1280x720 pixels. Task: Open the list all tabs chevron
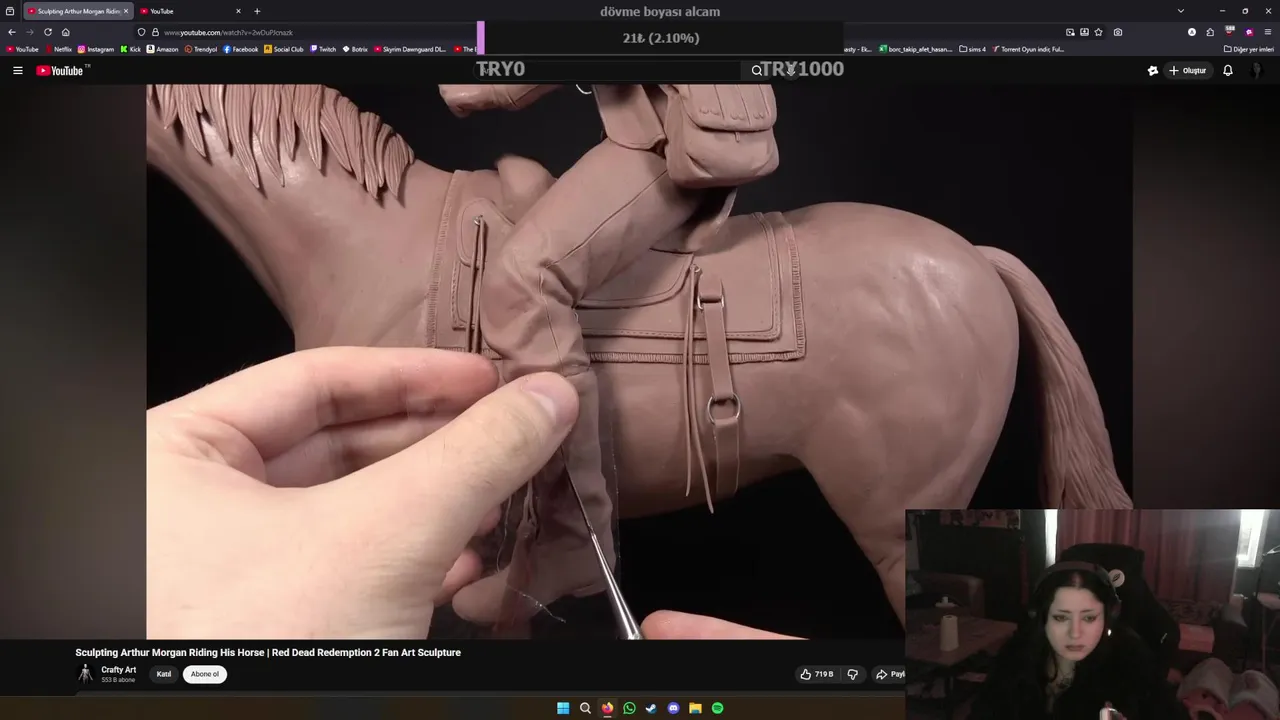click(x=1181, y=11)
